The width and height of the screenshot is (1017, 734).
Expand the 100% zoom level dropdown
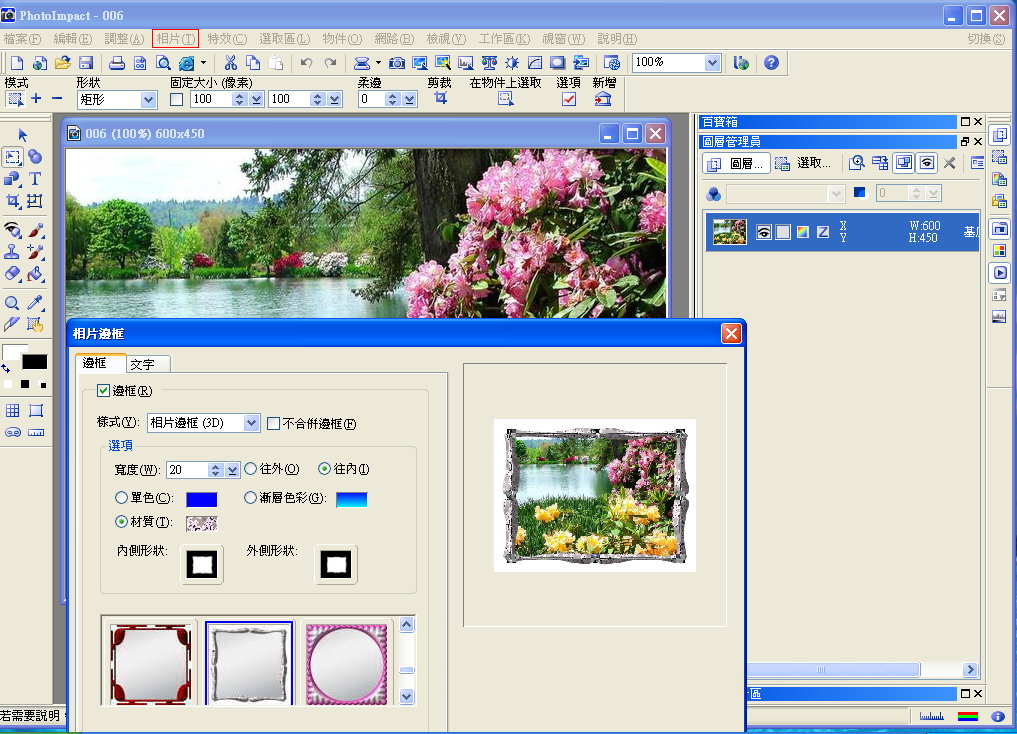coord(712,62)
